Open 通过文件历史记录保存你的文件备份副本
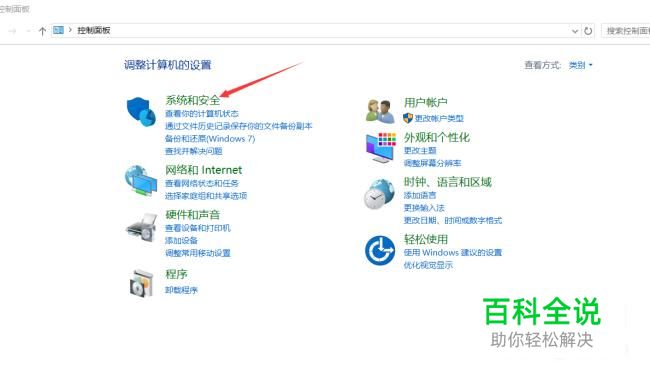Image resolution: width=650 pixels, height=383 pixels. click(238, 126)
